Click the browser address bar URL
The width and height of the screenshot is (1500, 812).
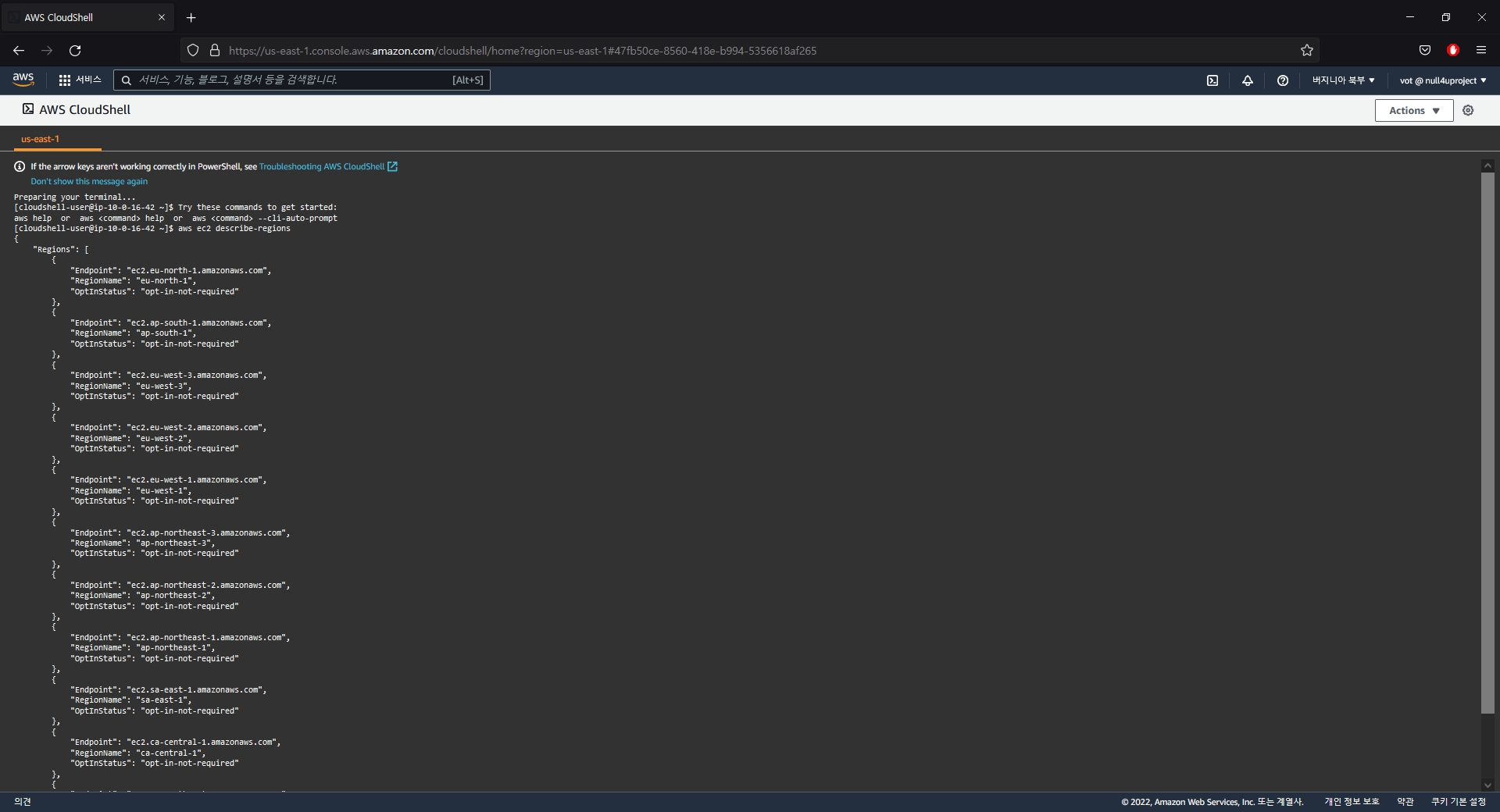tap(523, 51)
